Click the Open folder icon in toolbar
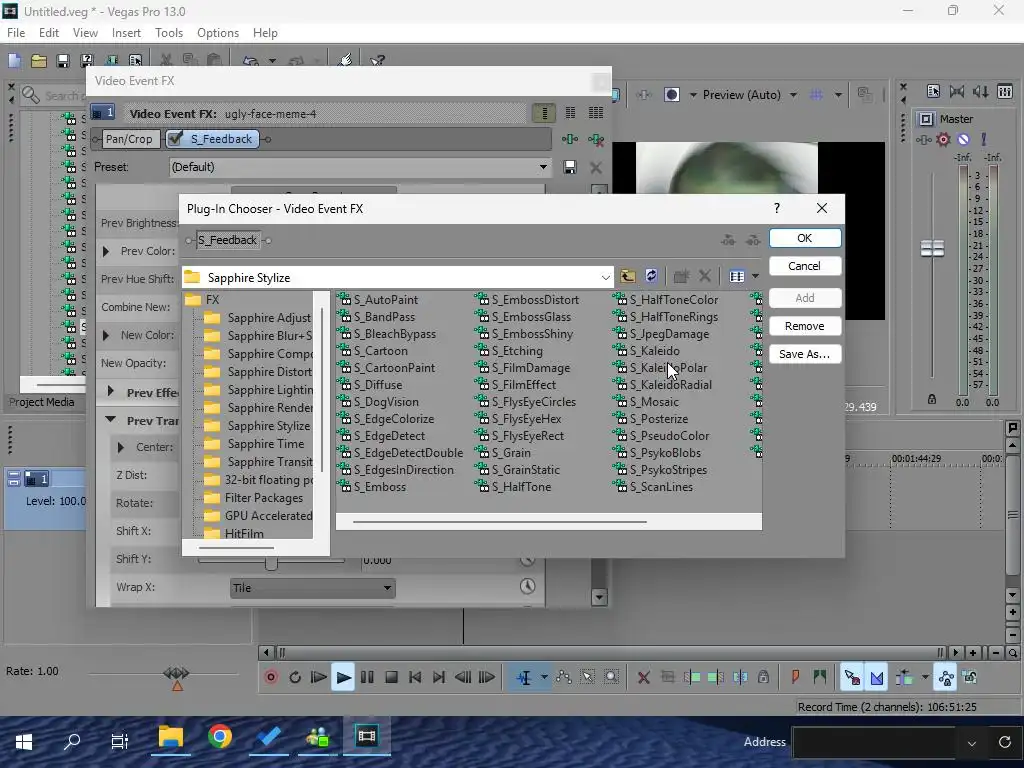Screen dimensions: 1024x768 (39, 61)
